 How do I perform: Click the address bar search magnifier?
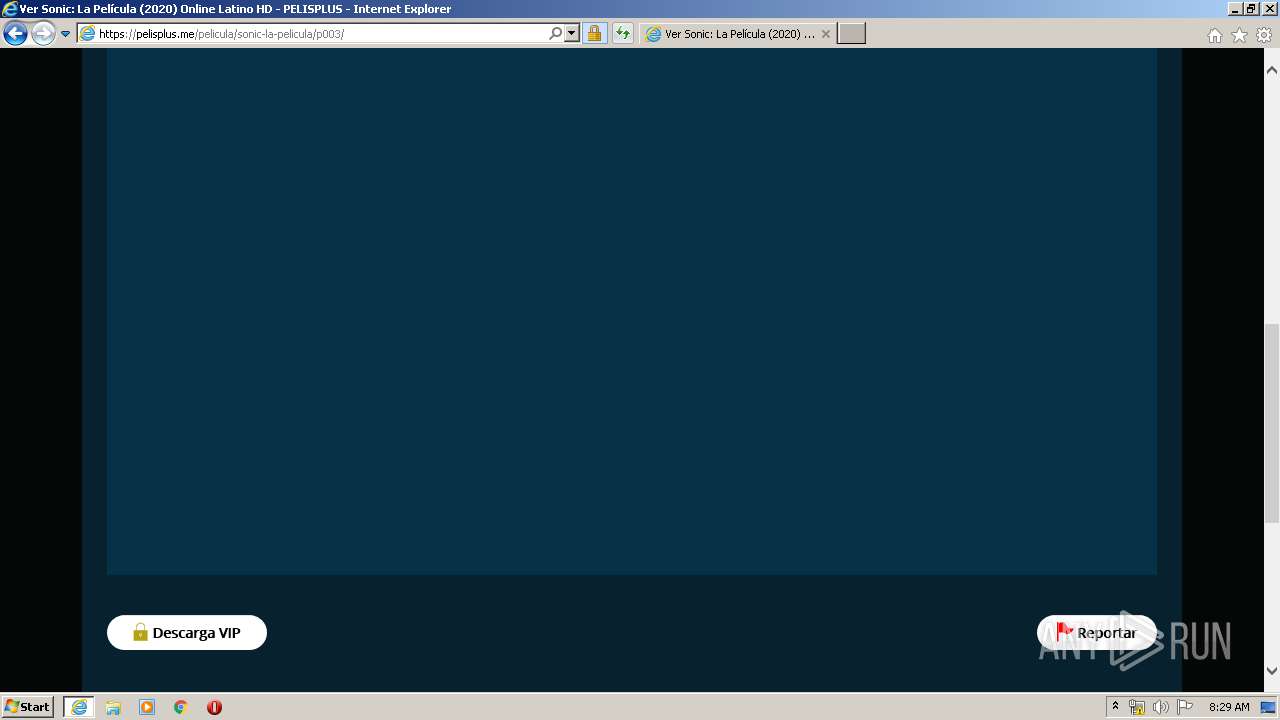click(556, 34)
